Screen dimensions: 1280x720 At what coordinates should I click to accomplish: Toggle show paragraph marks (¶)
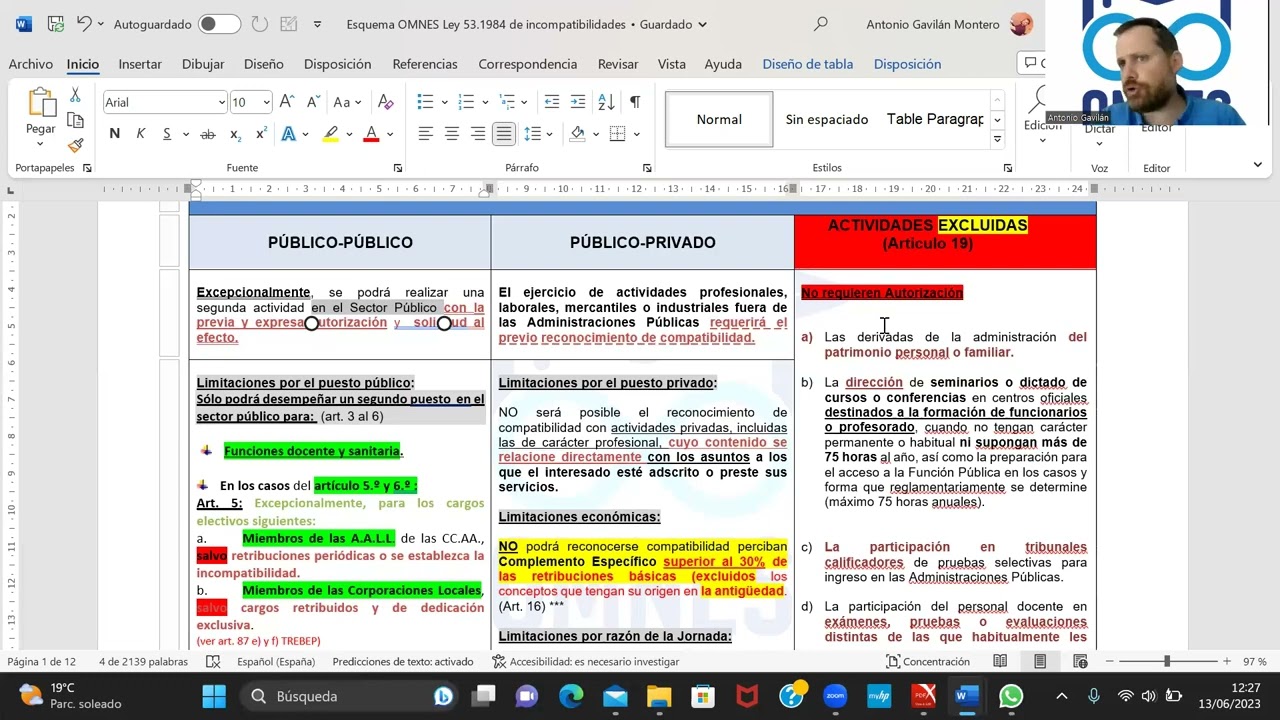635,102
